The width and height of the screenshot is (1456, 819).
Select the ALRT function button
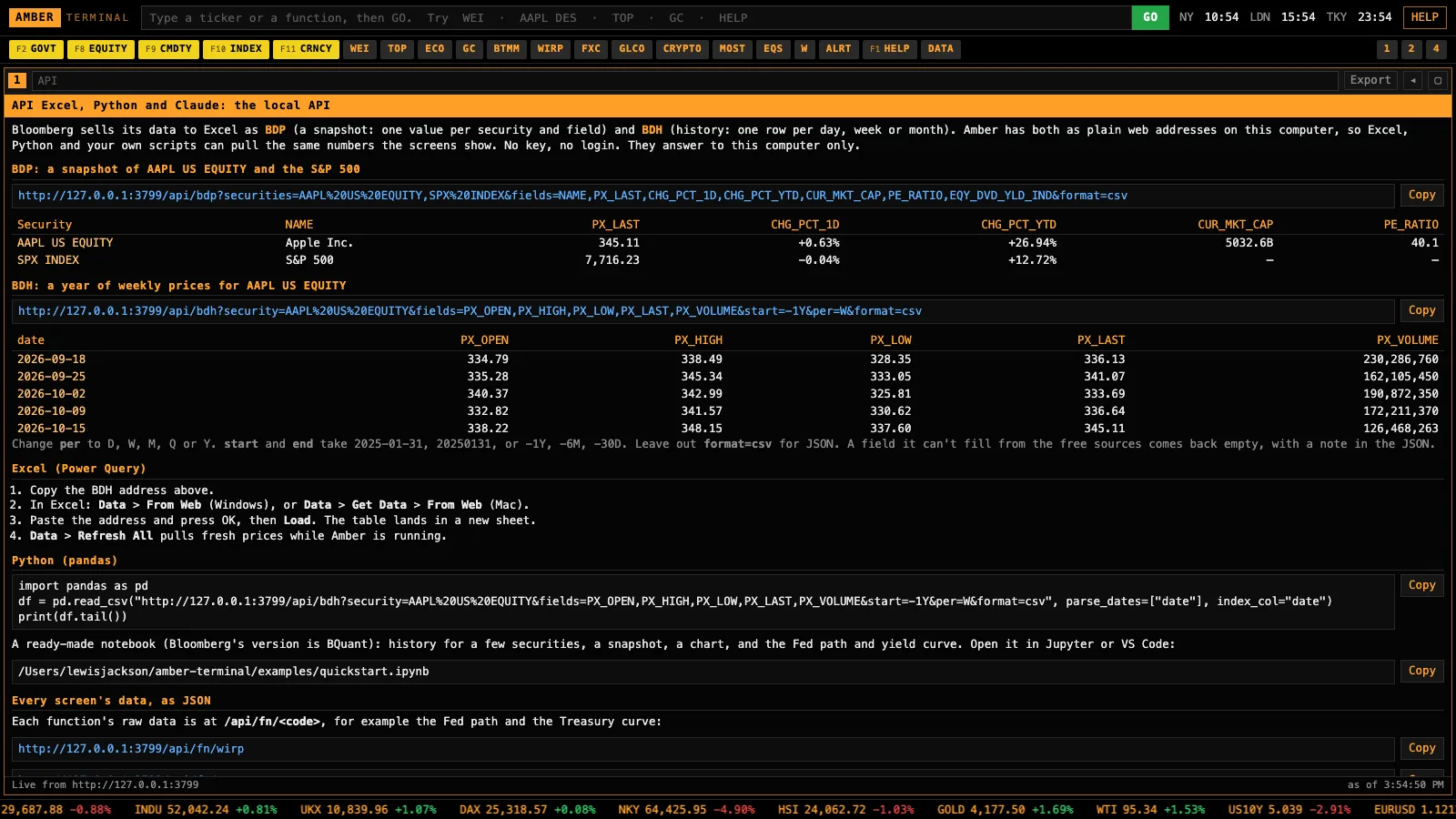839,49
